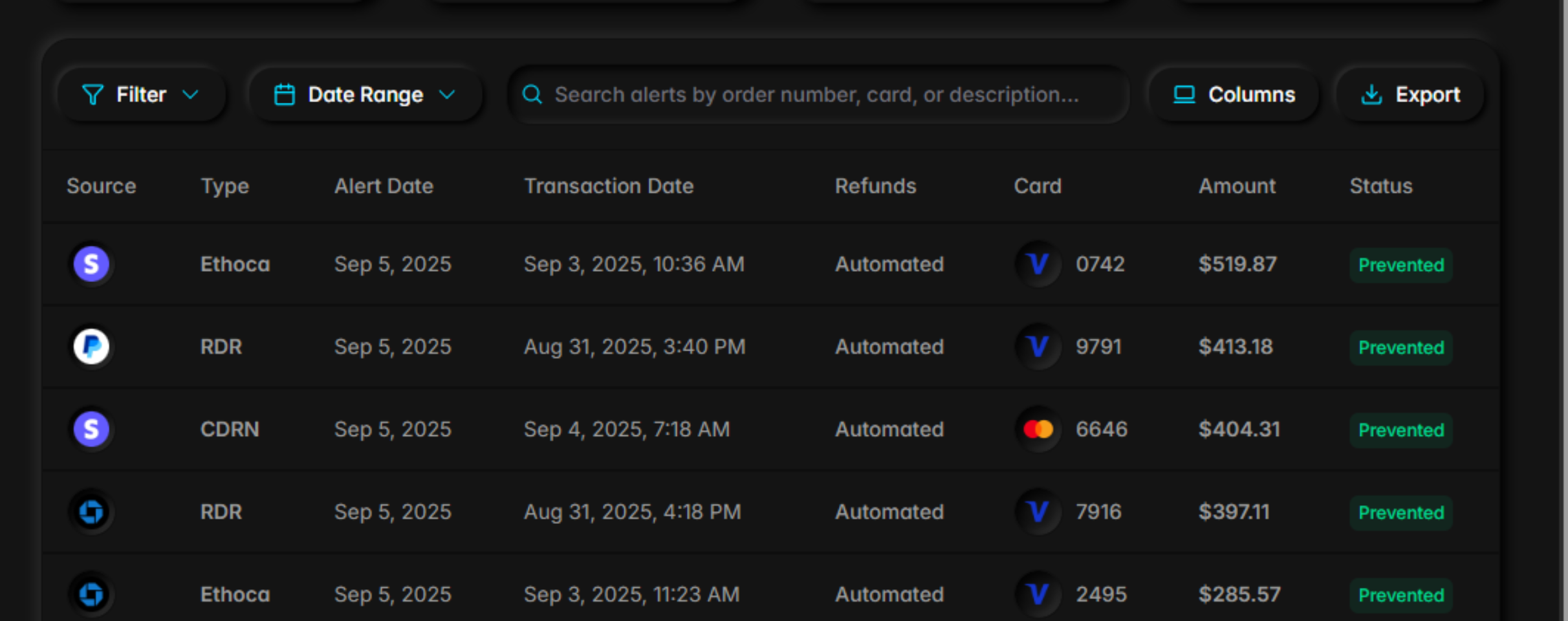This screenshot has height=621, width=1568.
Task: Click the Export button
Action: pyautogui.click(x=1411, y=94)
